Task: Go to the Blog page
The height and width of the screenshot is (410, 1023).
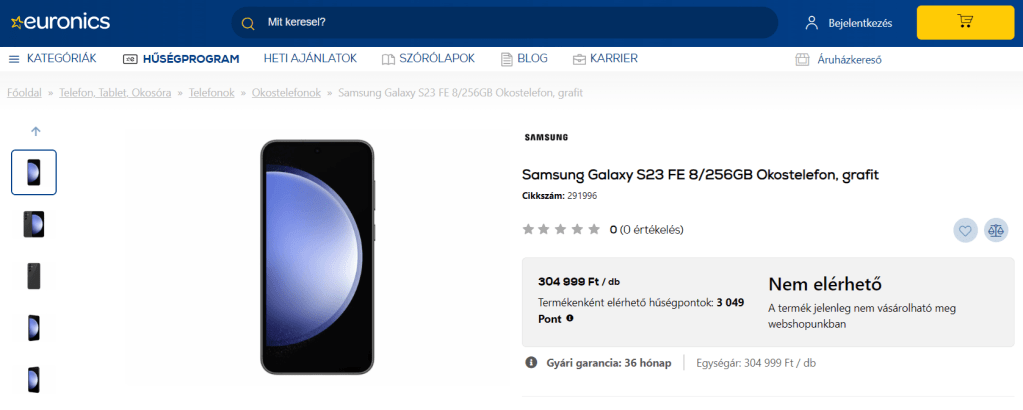Action: [x=524, y=58]
